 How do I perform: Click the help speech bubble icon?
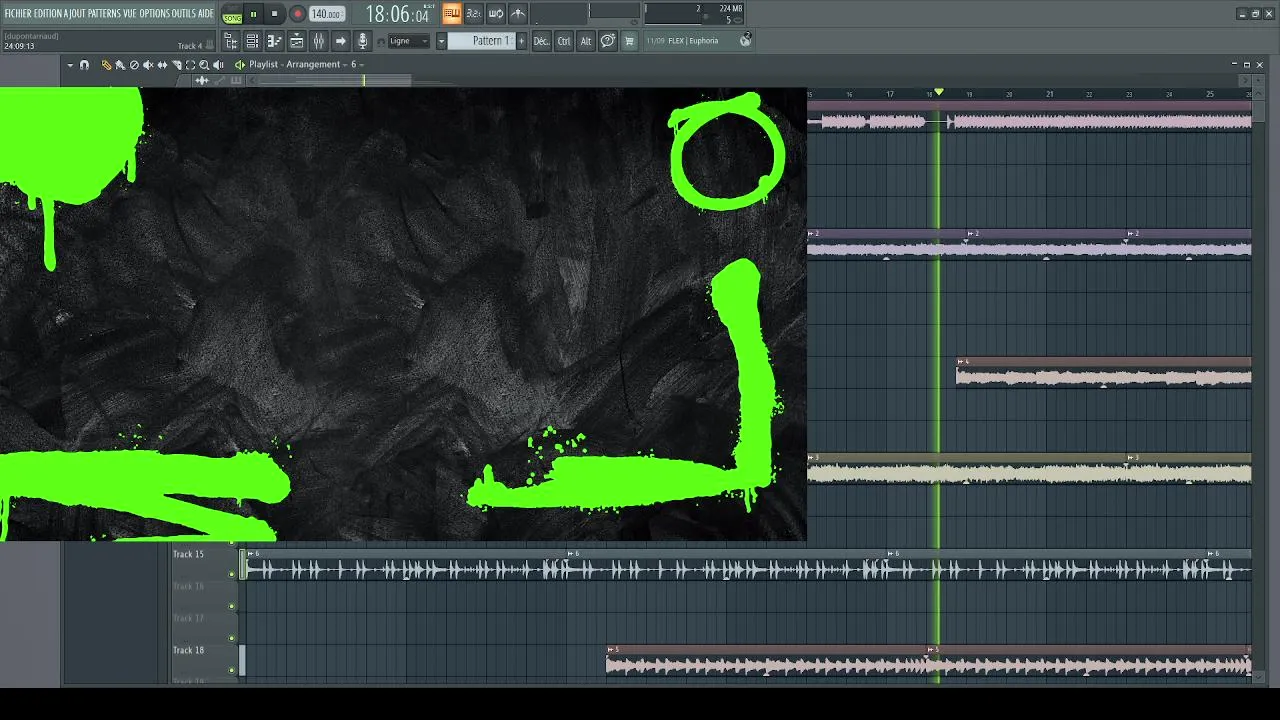607,41
